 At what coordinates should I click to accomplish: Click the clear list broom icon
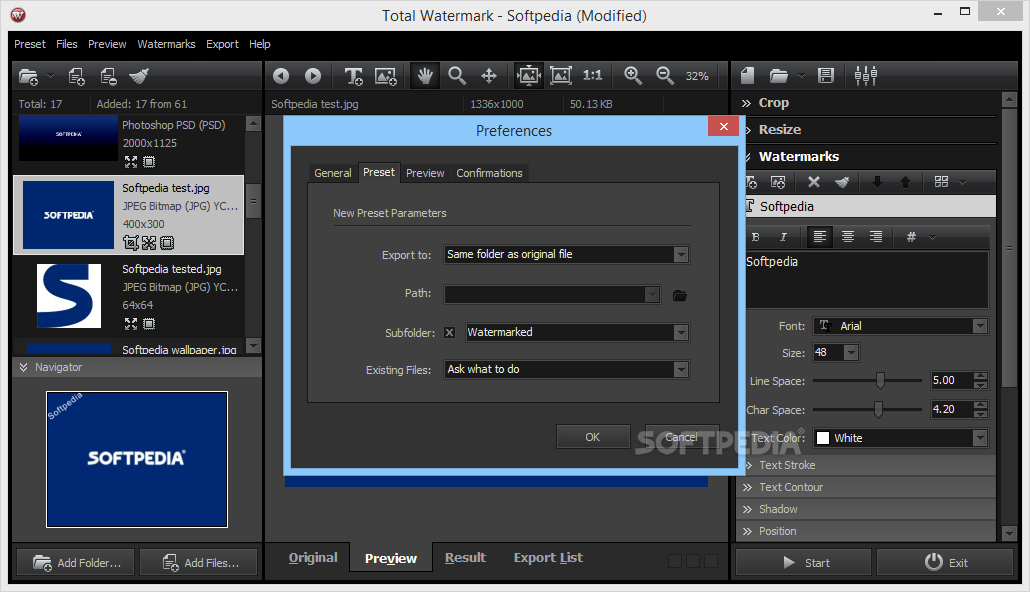click(139, 76)
